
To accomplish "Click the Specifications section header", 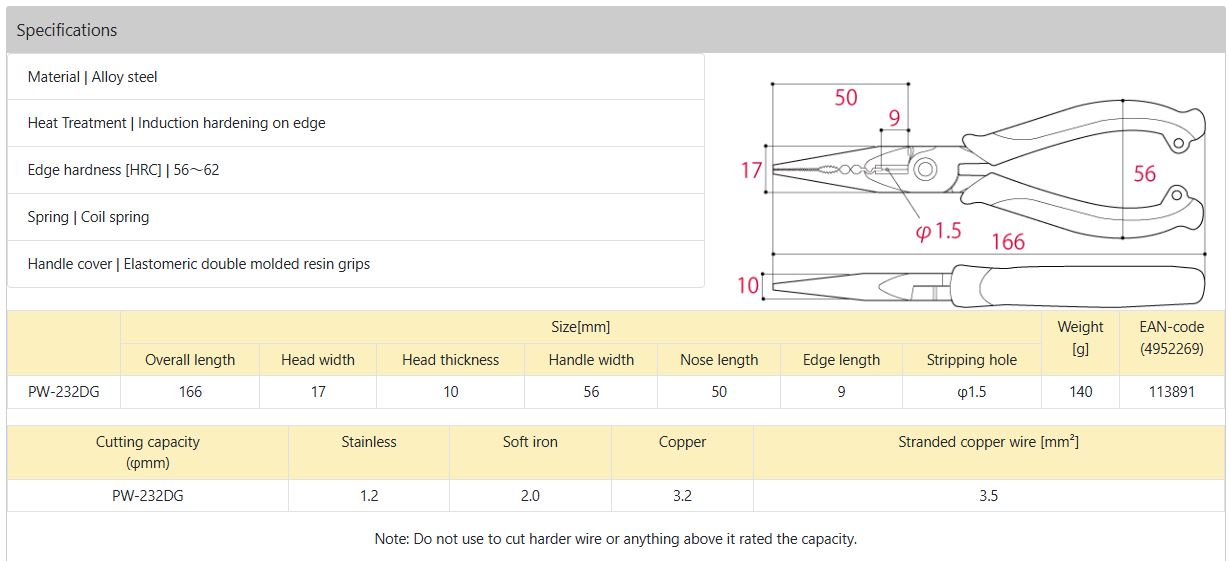I will (67, 30).
